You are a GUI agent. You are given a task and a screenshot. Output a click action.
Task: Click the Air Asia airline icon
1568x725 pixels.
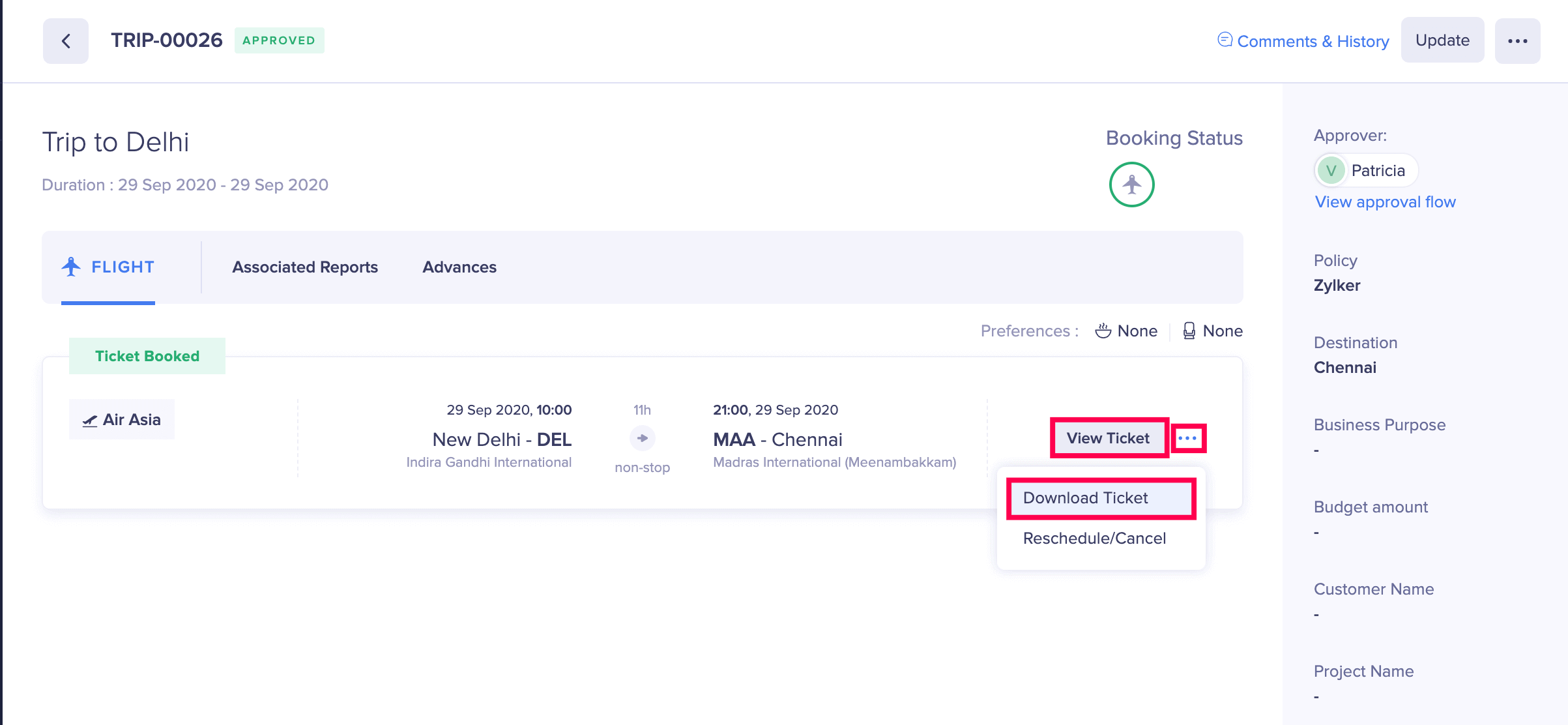click(x=90, y=421)
